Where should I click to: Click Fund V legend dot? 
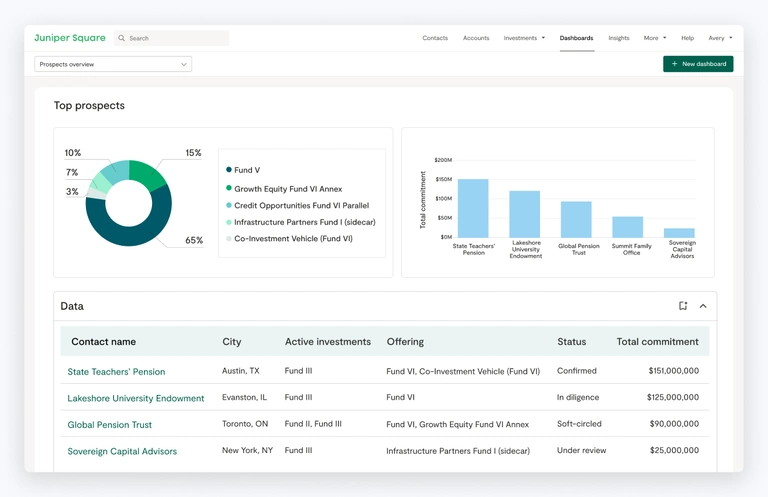tap(229, 169)
